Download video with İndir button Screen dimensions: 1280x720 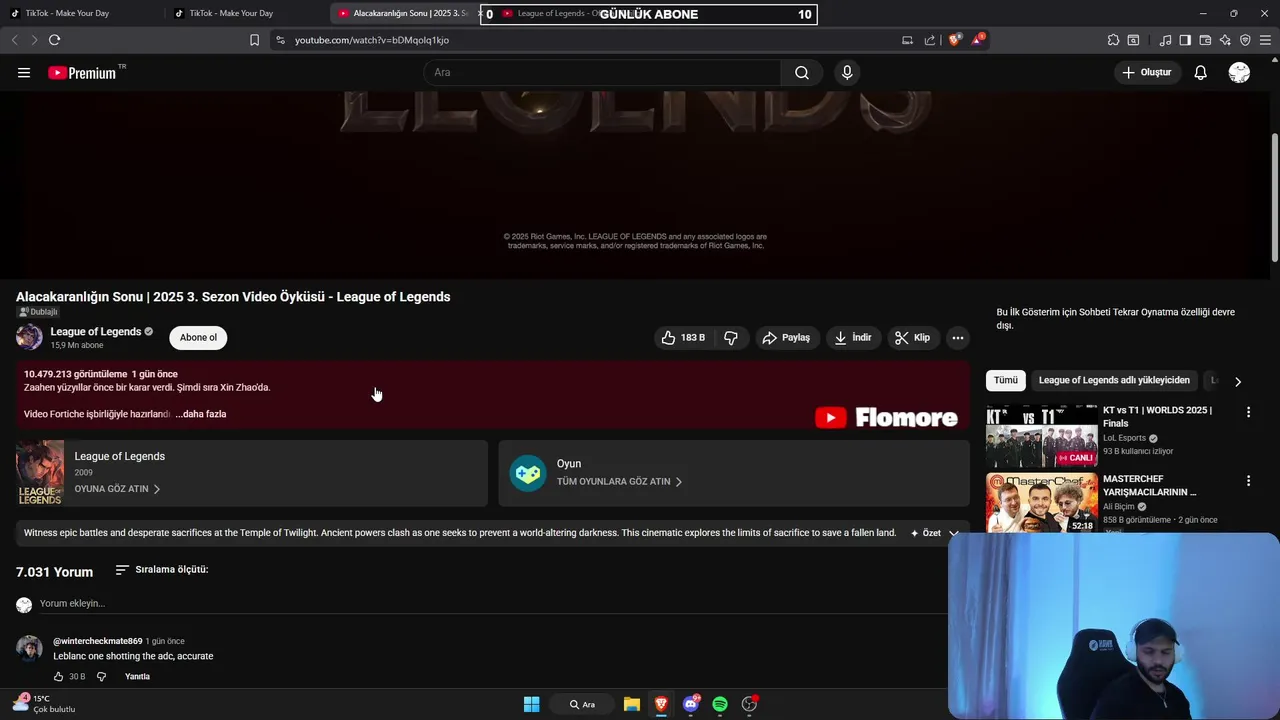853,338
